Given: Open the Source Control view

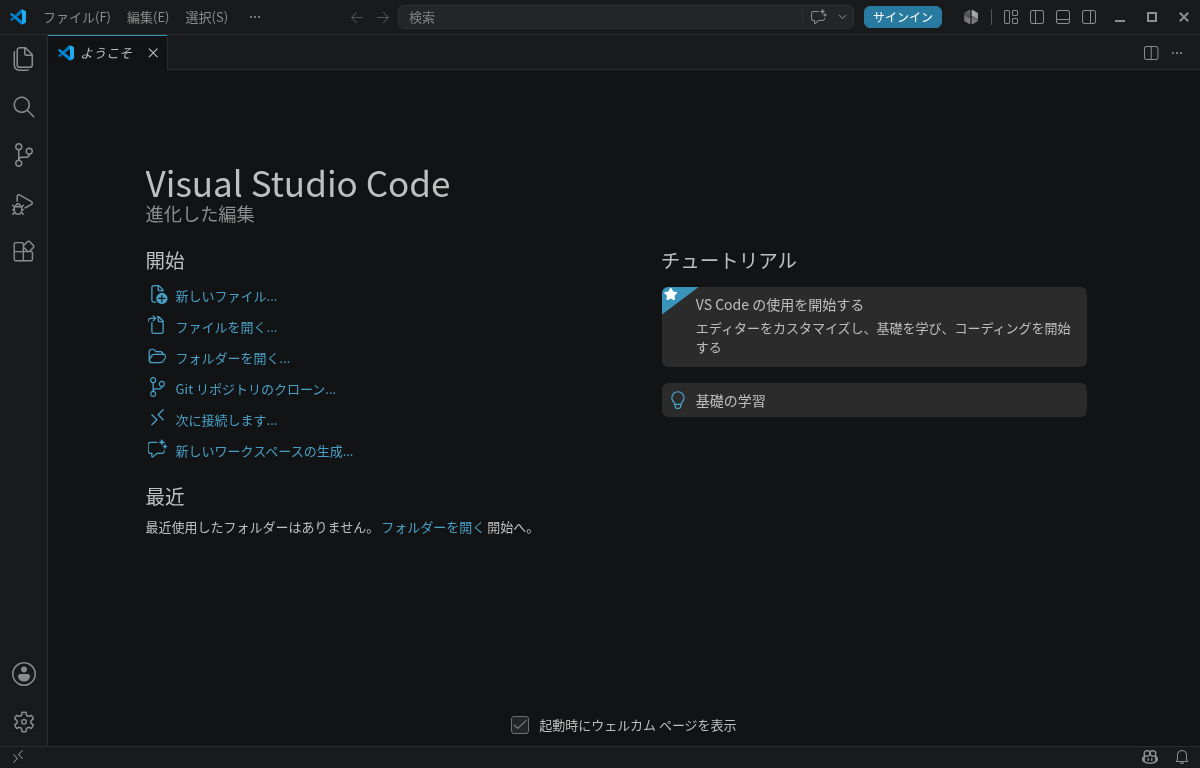Looking at the screenshot, I should point(23,155).
